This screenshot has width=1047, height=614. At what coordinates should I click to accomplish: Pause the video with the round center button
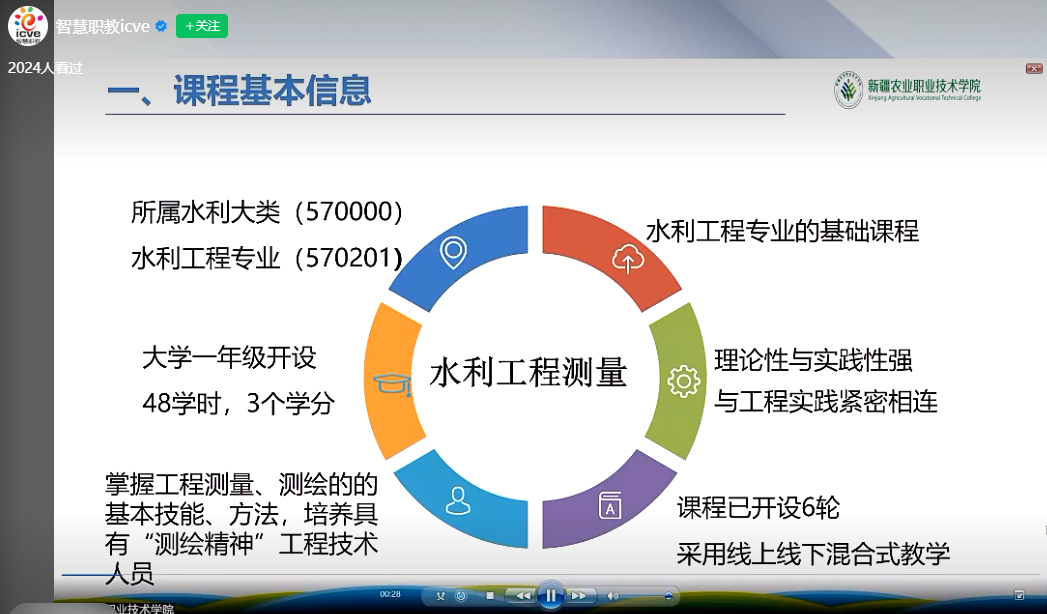[550, 595]
